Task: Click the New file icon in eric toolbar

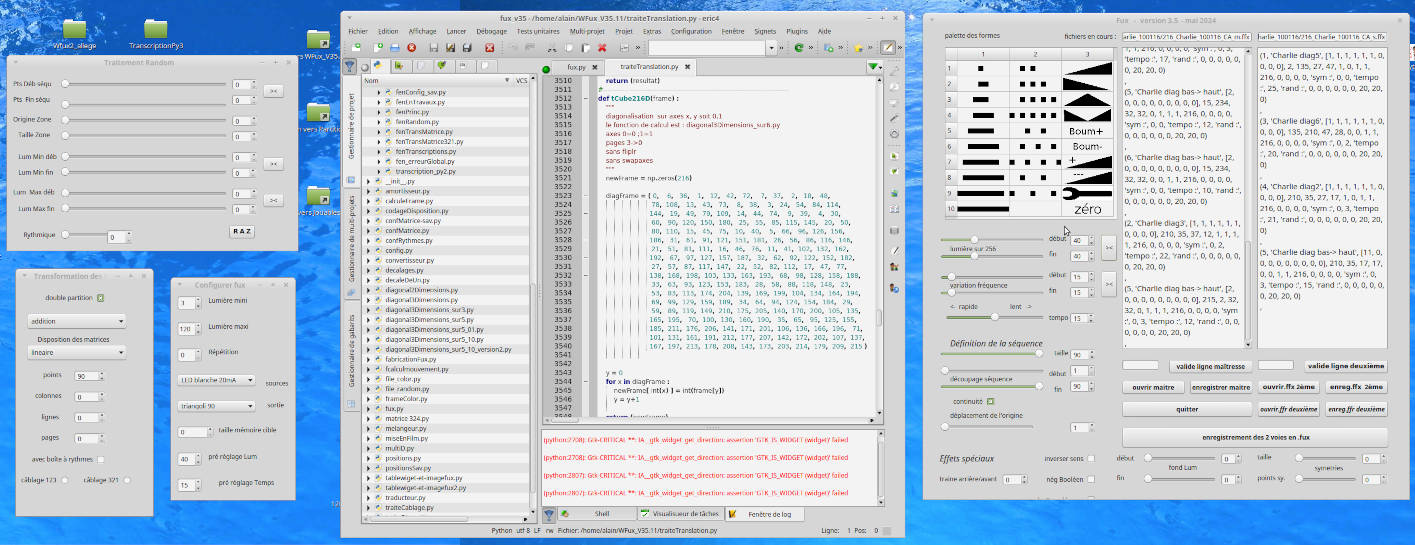Action: pos(379,47)
